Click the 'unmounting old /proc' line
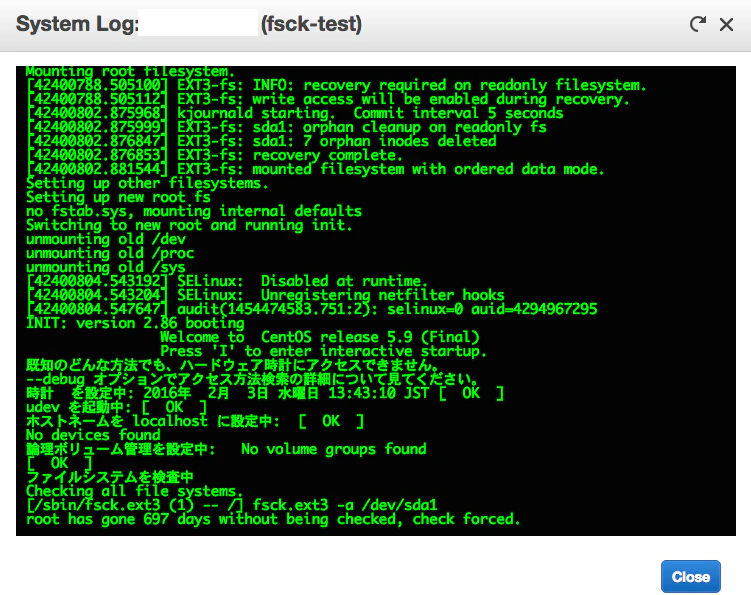 point(110,253)
